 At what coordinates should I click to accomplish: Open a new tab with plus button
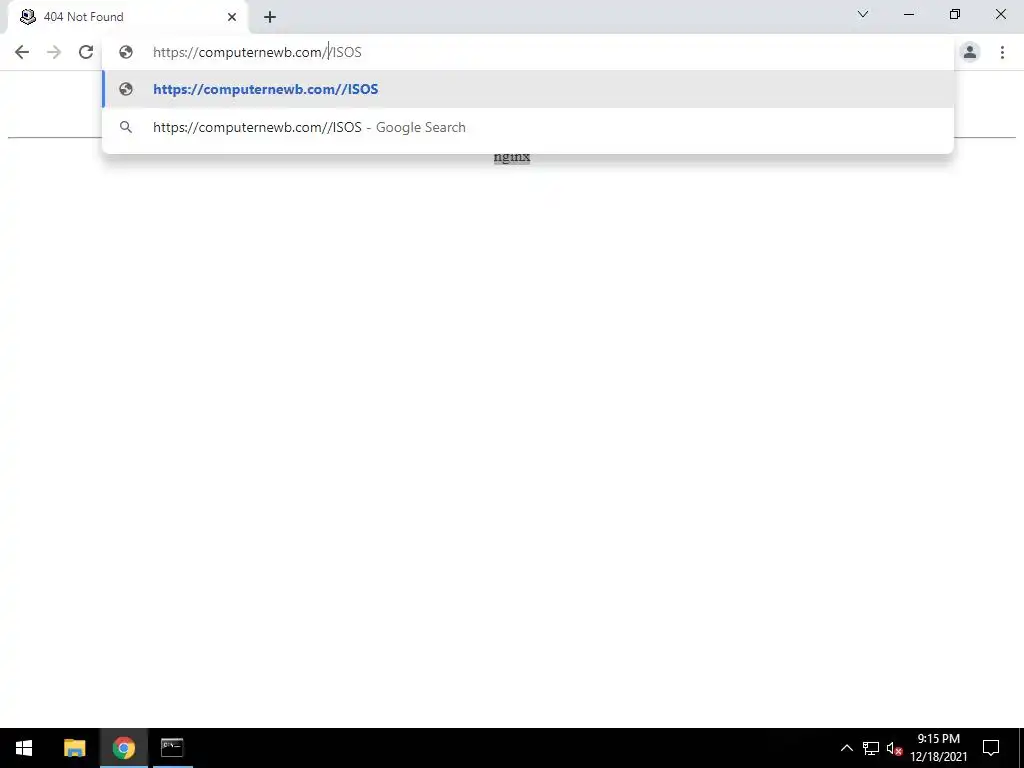coord(270,18)
